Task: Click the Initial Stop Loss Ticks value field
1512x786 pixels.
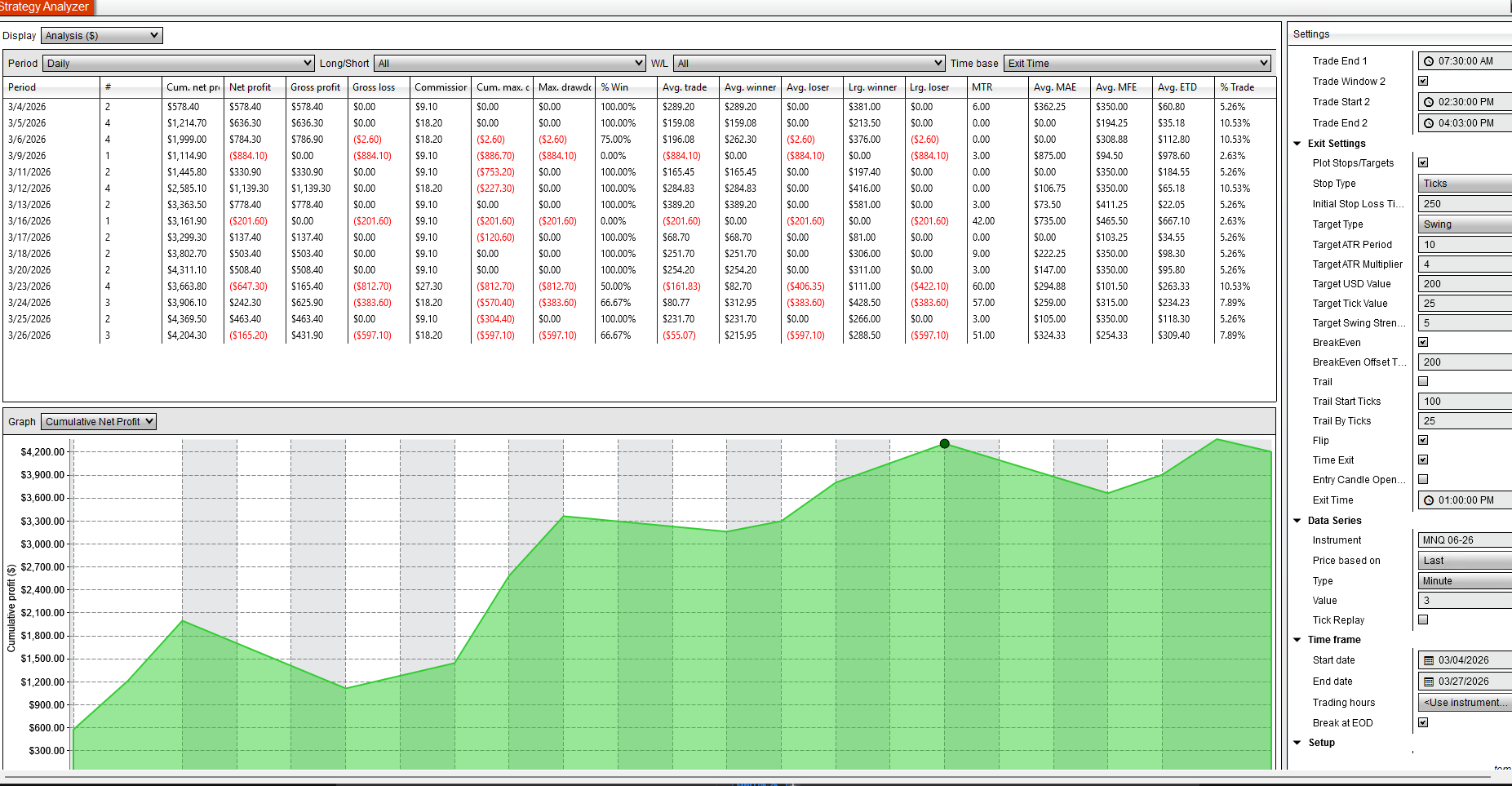Action: point(1464,204)
